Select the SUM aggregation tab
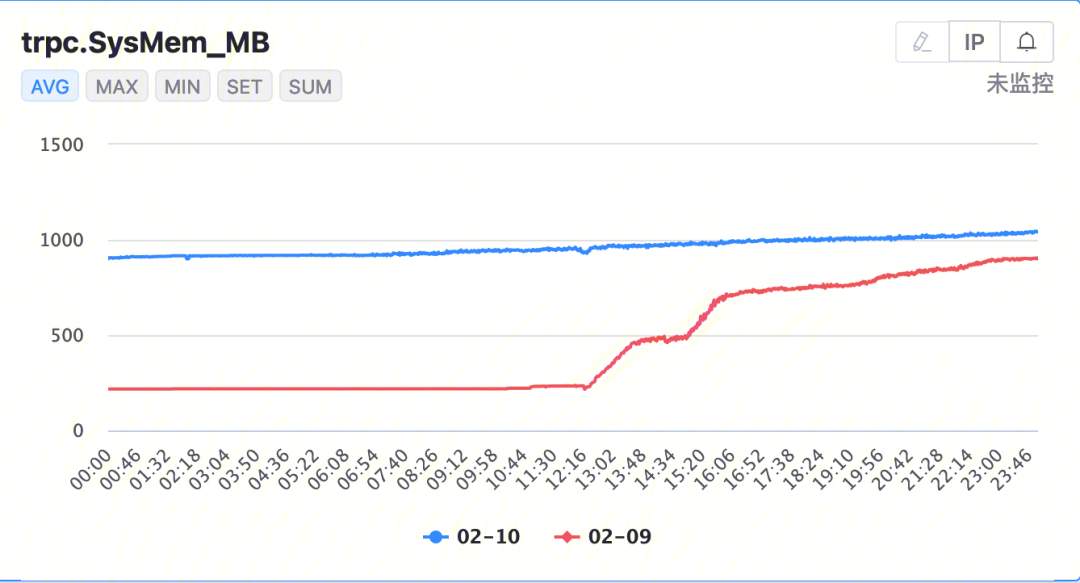The image size is (1080, 583). (x=310, y=86)
